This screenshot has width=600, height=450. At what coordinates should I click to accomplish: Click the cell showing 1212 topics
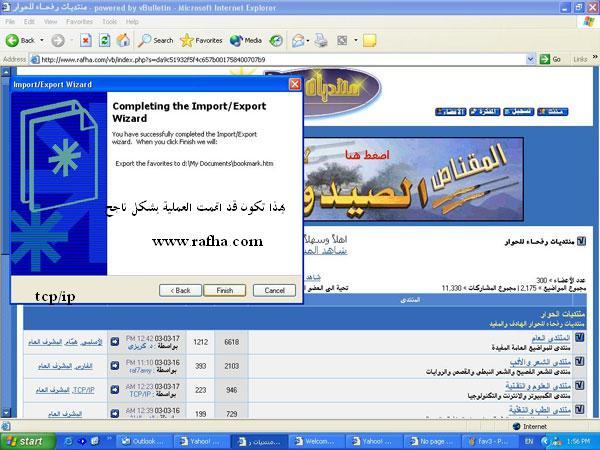201,342
